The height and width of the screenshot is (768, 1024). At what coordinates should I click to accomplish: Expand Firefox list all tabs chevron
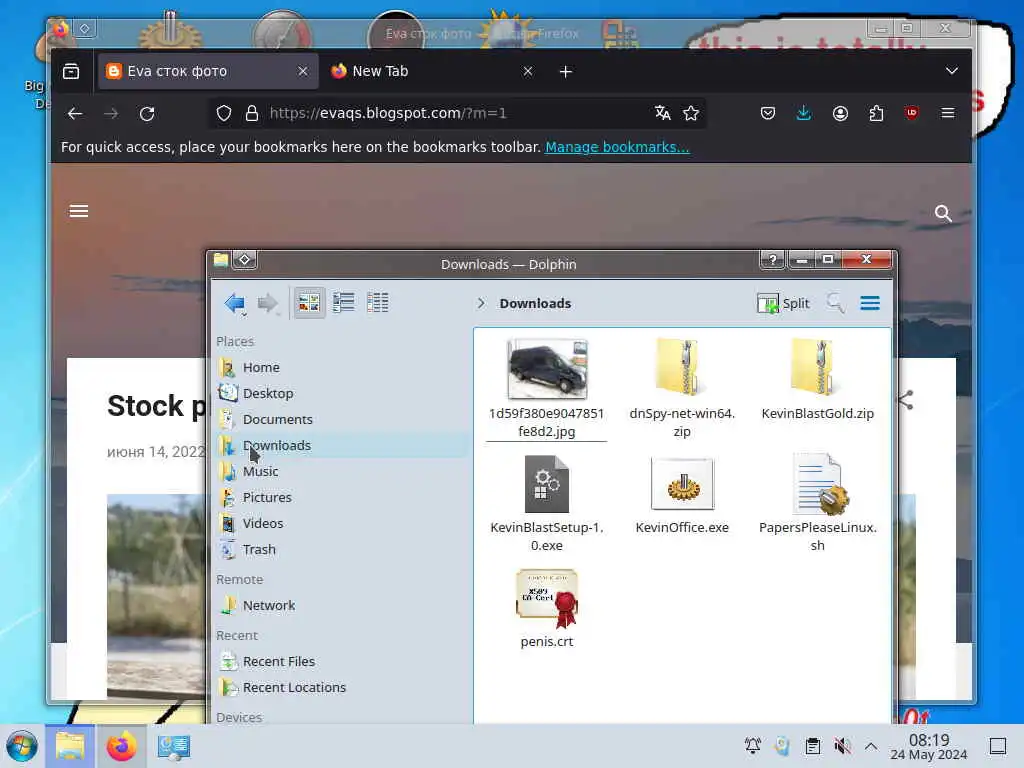click(952, 71)
